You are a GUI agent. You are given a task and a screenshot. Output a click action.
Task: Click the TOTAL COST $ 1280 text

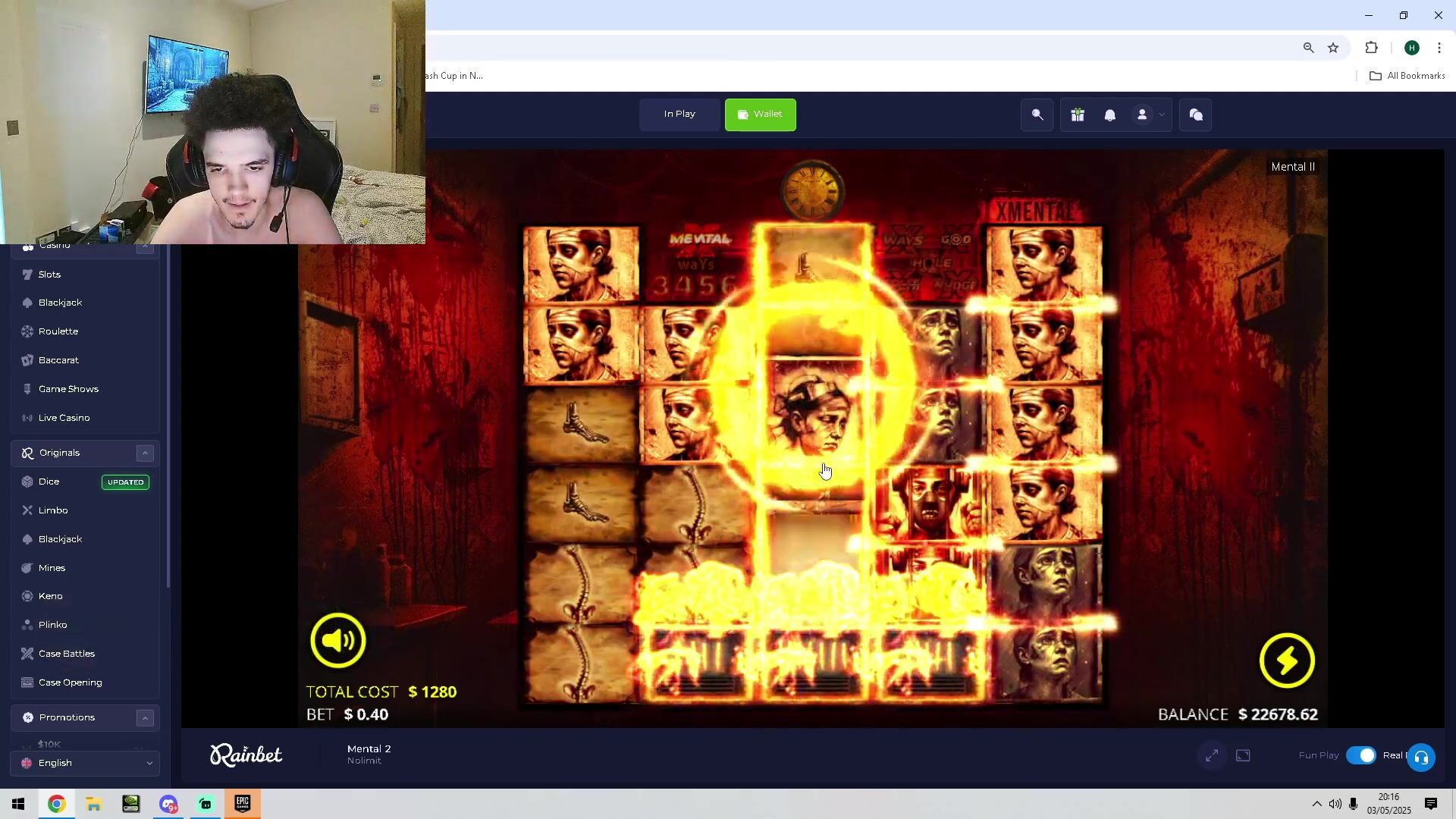[381, 692]
